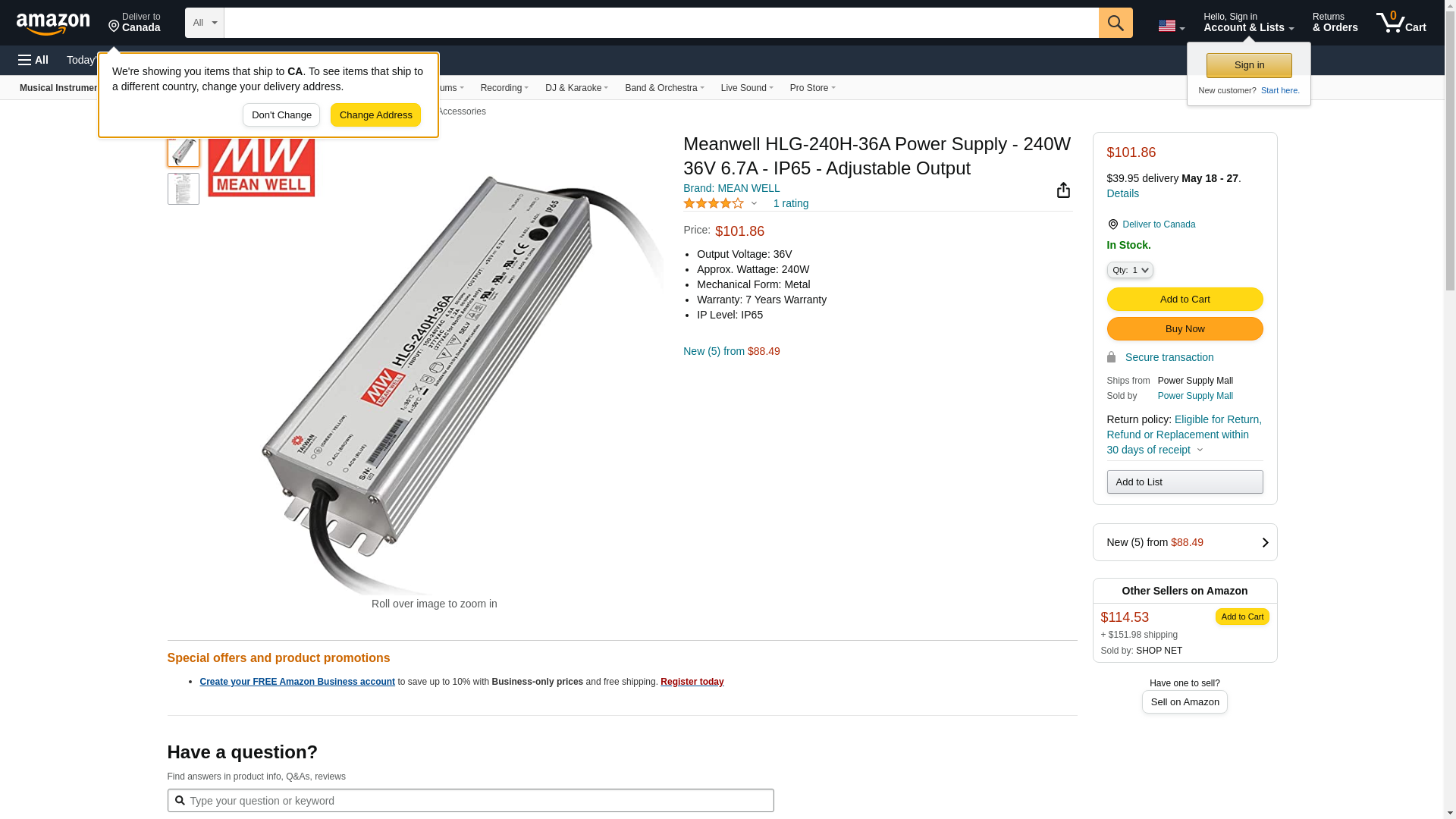Select the second product thumbnail image
Viewport: 1456px width, 819px height.
pos(184,189)
